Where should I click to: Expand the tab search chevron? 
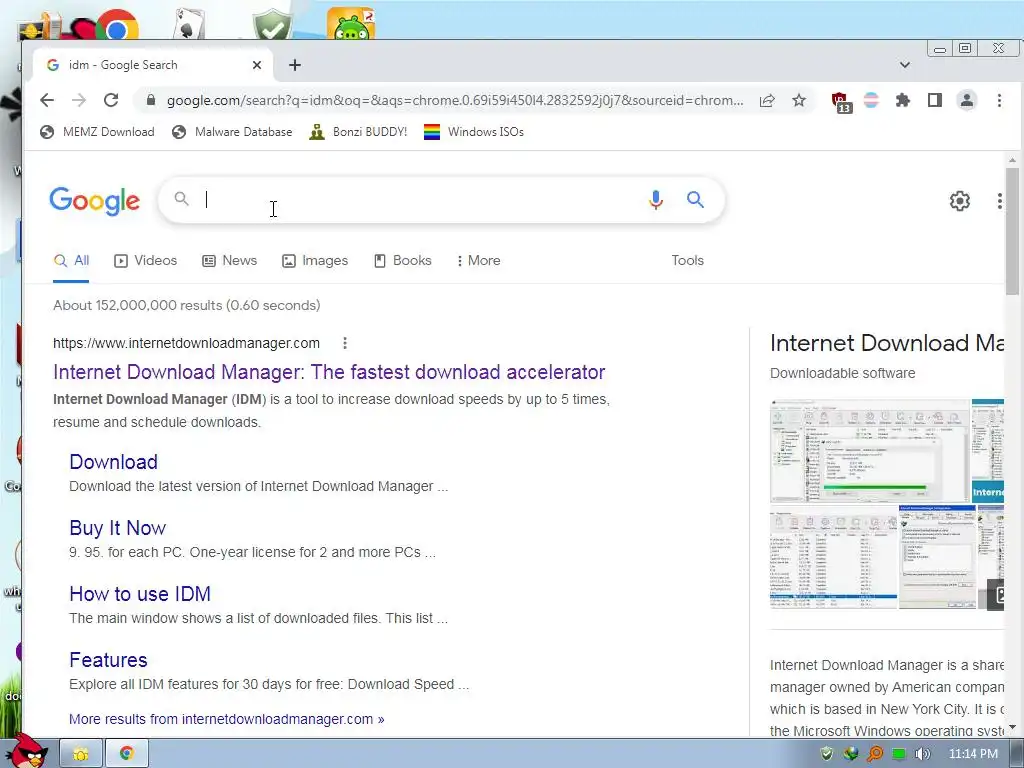[904, 65]
